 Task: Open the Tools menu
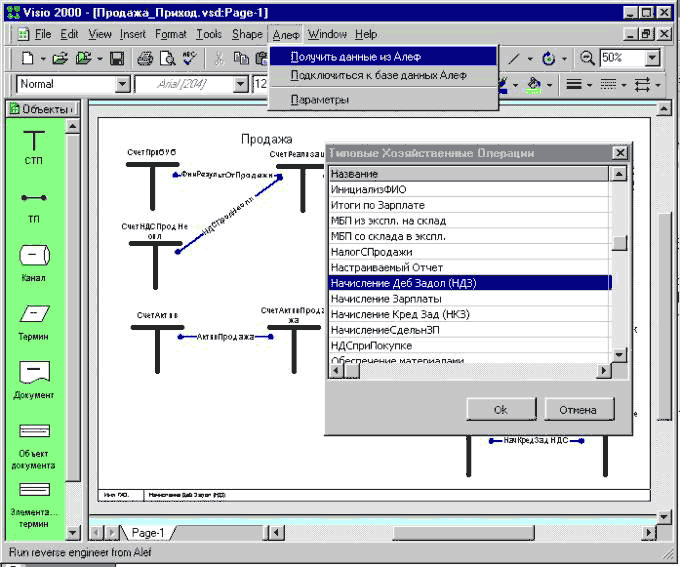[209, 34]
